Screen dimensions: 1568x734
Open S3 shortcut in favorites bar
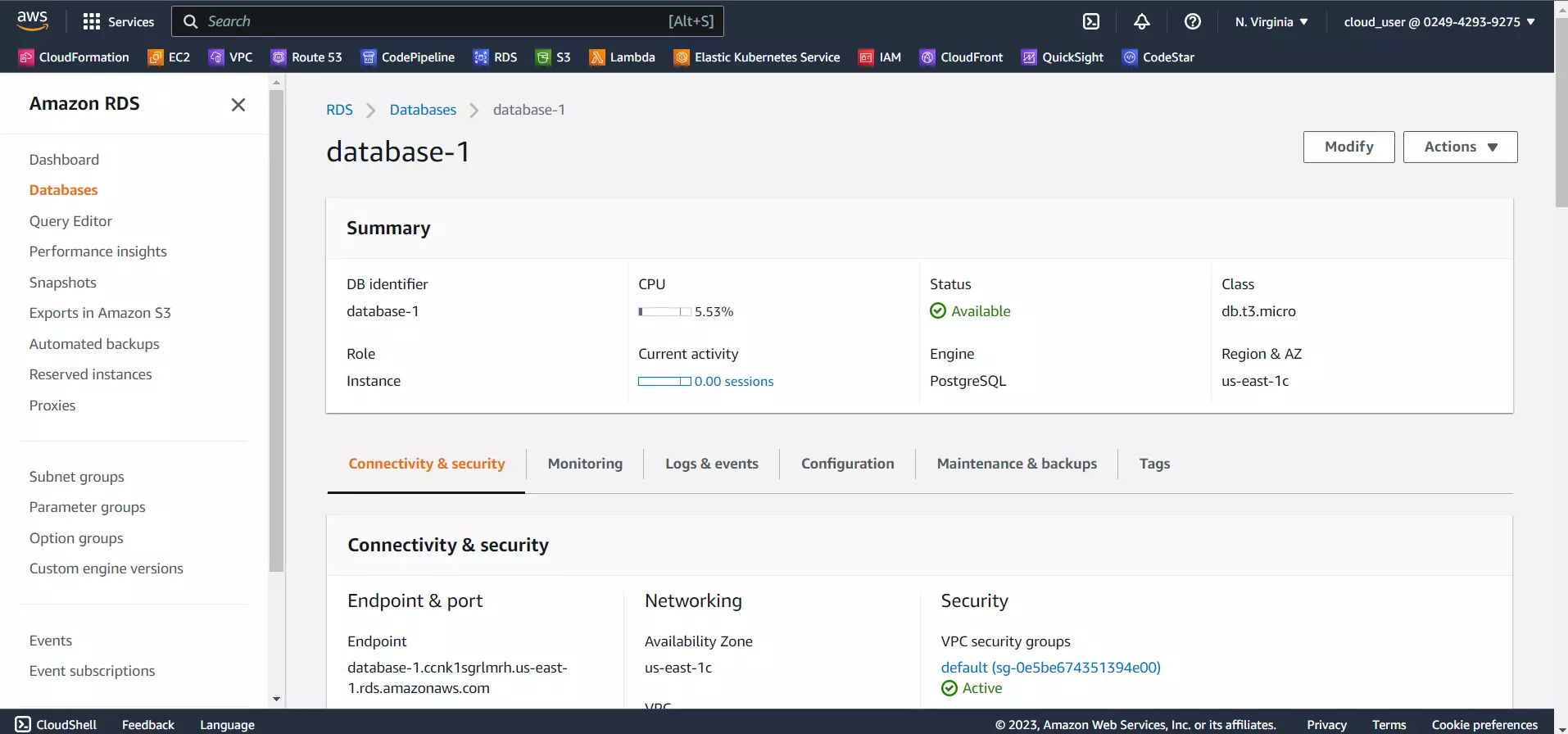pos(553,57)
